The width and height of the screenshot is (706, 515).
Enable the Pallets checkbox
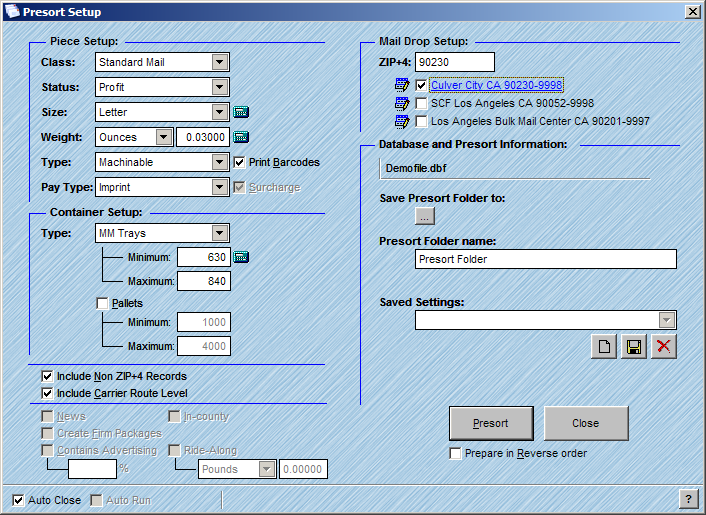pyautogui.click(x=102, y=303)
